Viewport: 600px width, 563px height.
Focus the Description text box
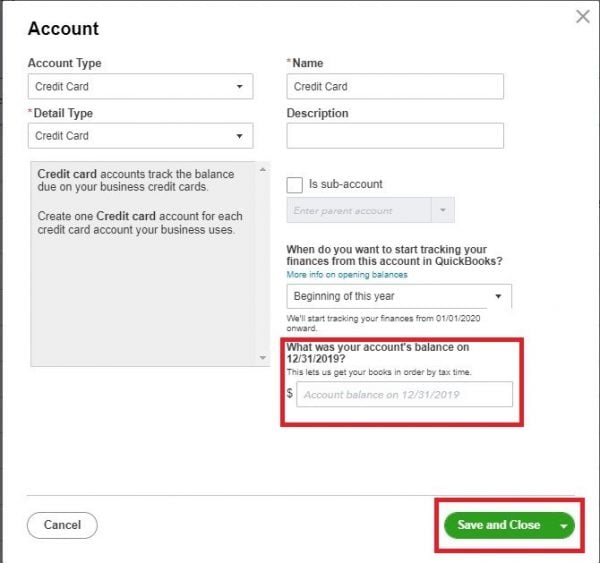pyautogui.click(x=395, y=136)
